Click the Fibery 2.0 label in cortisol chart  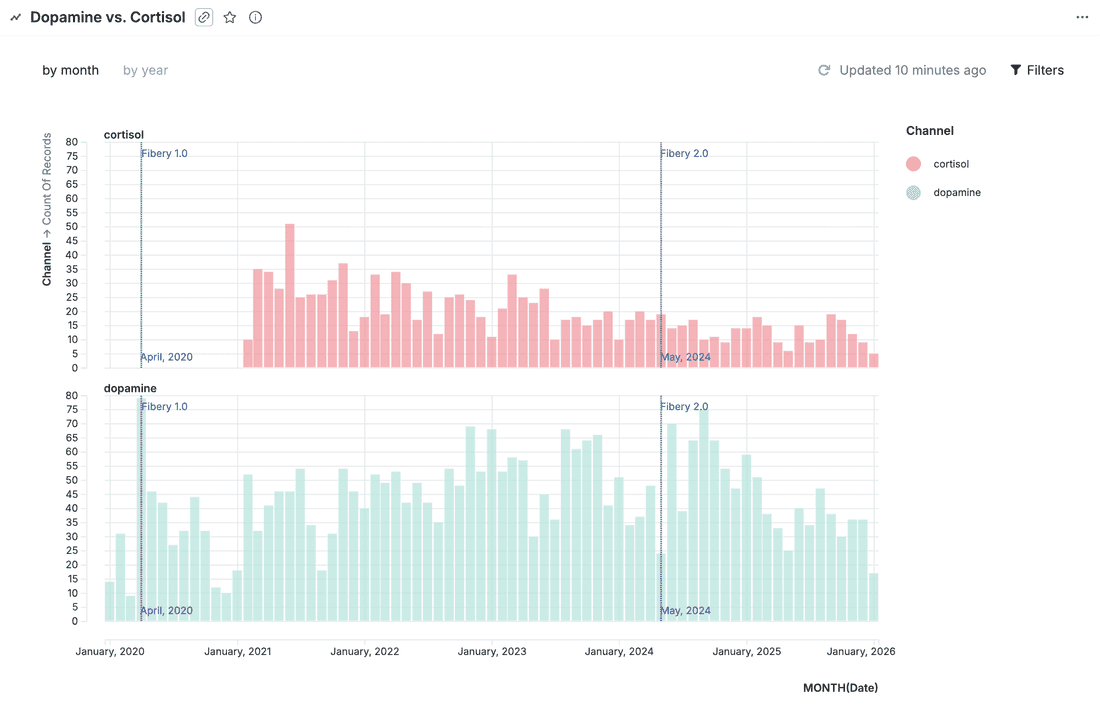click(684, 154)
